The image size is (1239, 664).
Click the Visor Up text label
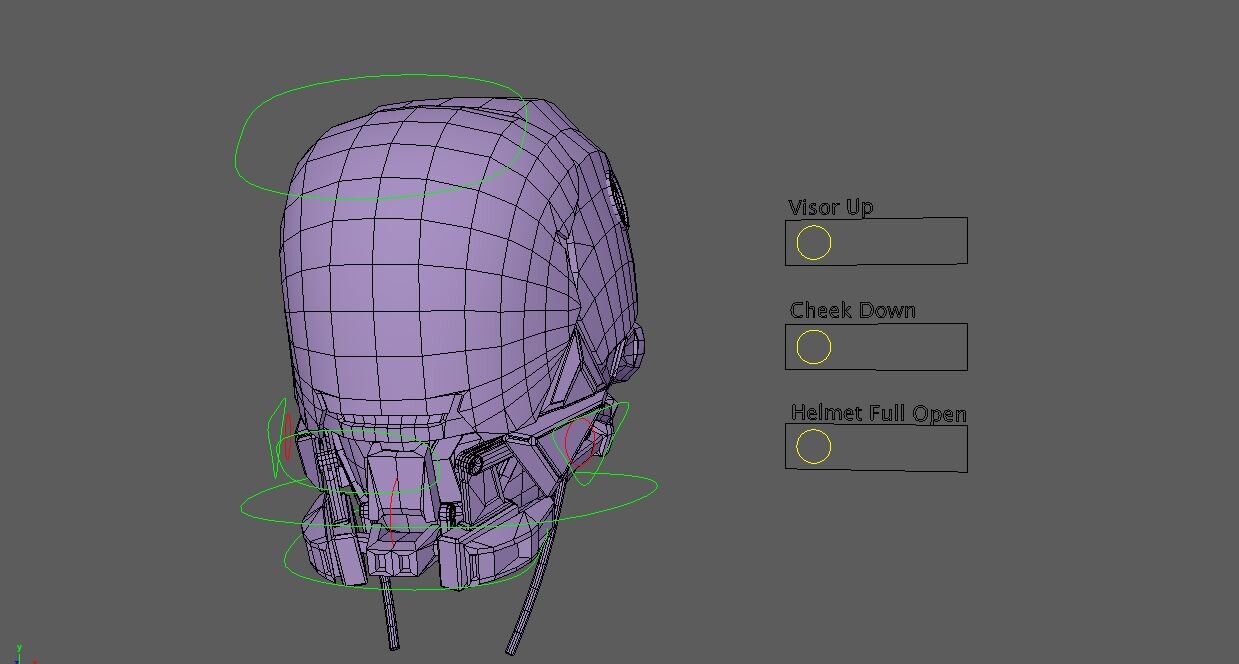tap(830, 207)
